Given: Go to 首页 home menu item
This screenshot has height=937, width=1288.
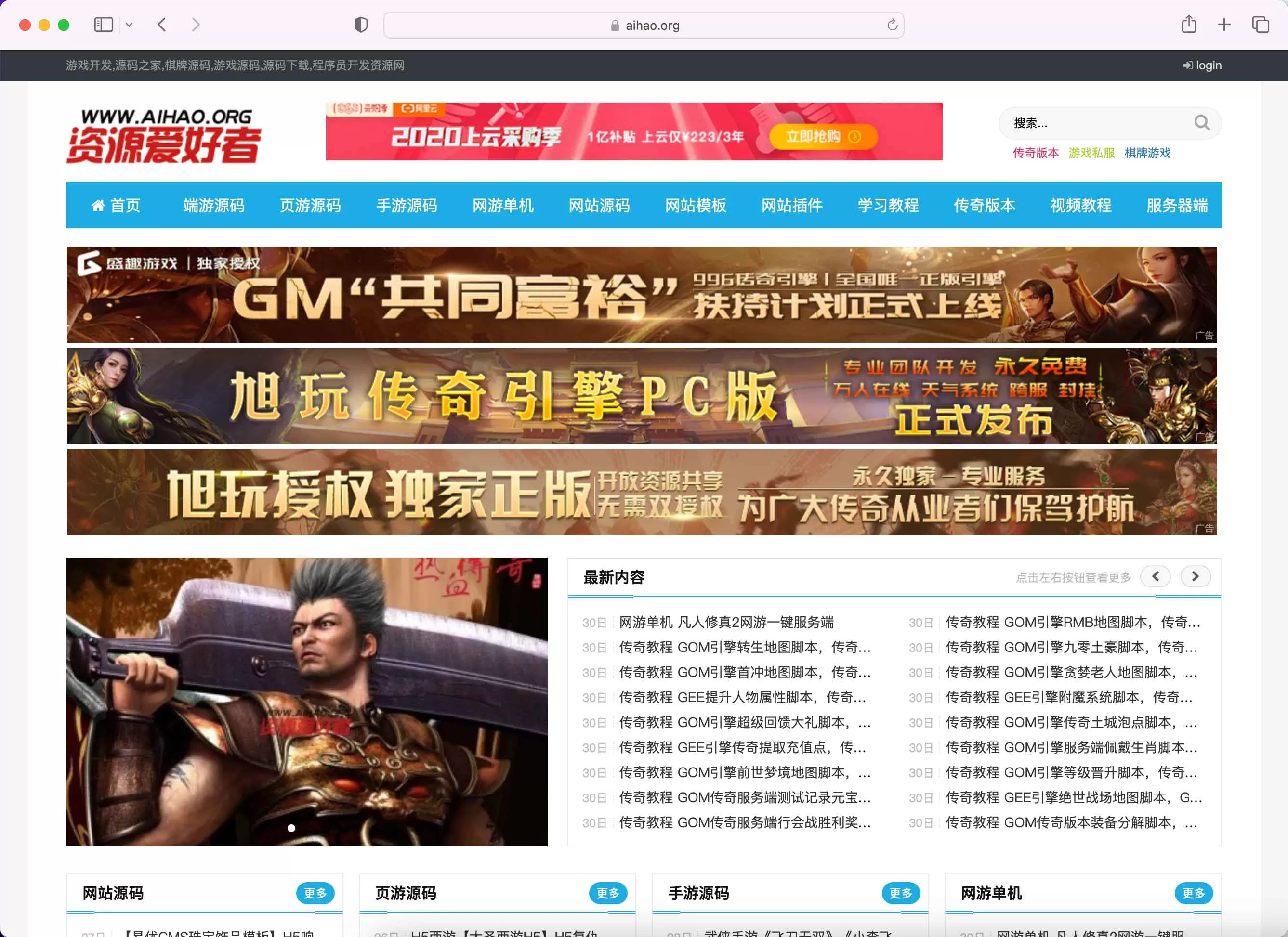Looking at the screenshot, I should (116, 205).
